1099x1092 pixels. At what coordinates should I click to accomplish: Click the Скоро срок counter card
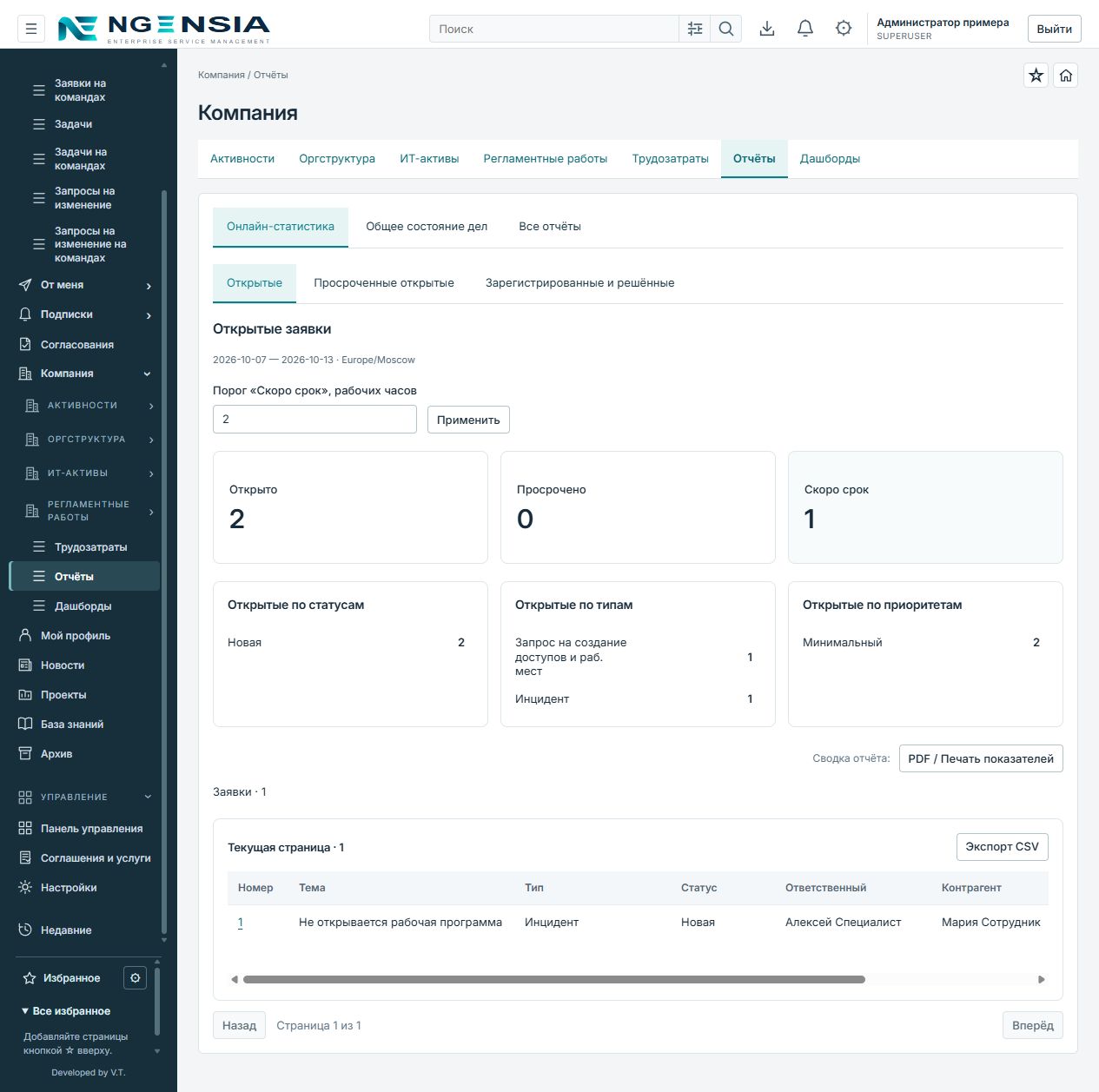click(x=925, y=507)
